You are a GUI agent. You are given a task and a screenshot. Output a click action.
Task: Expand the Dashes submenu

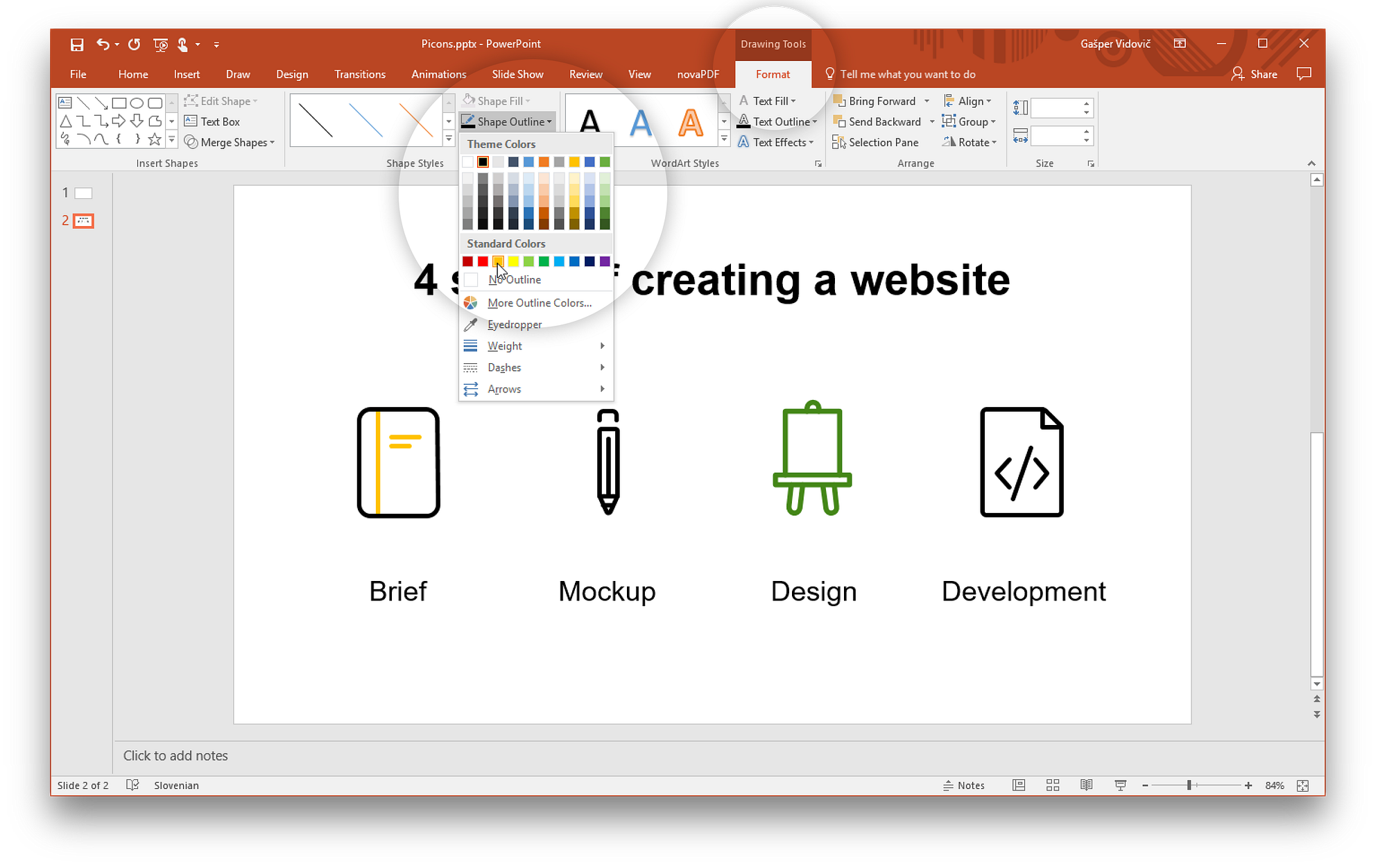(504, 367)
